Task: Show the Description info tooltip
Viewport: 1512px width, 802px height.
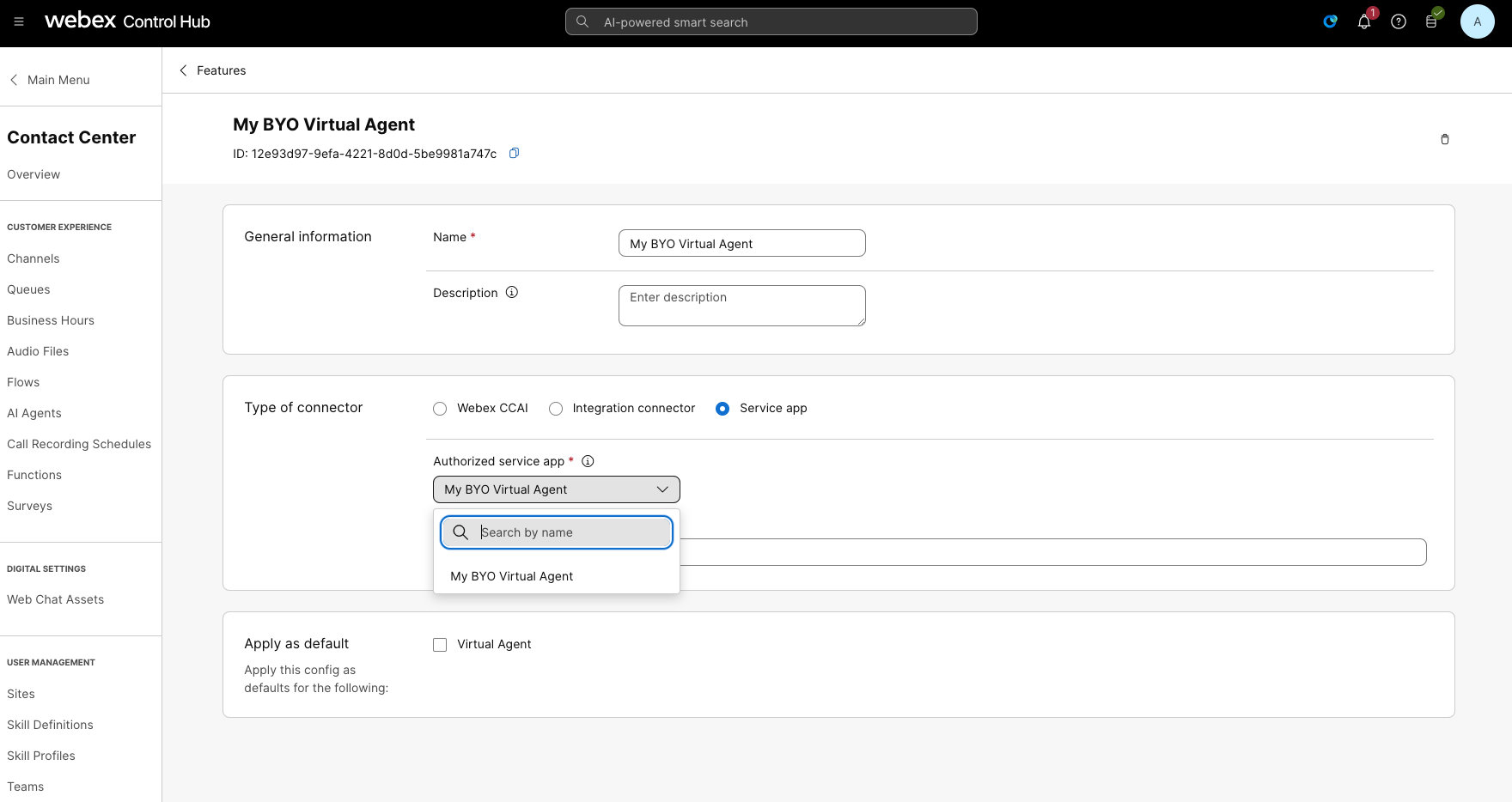Action: (x=512, y=292)
